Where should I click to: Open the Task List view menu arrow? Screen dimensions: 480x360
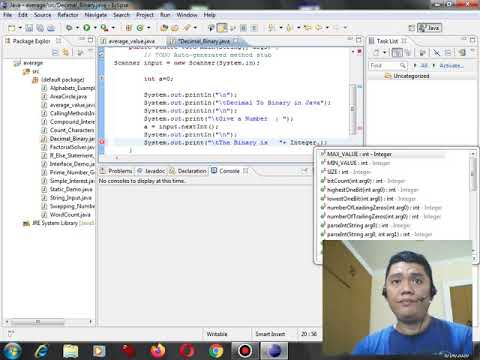473,51
